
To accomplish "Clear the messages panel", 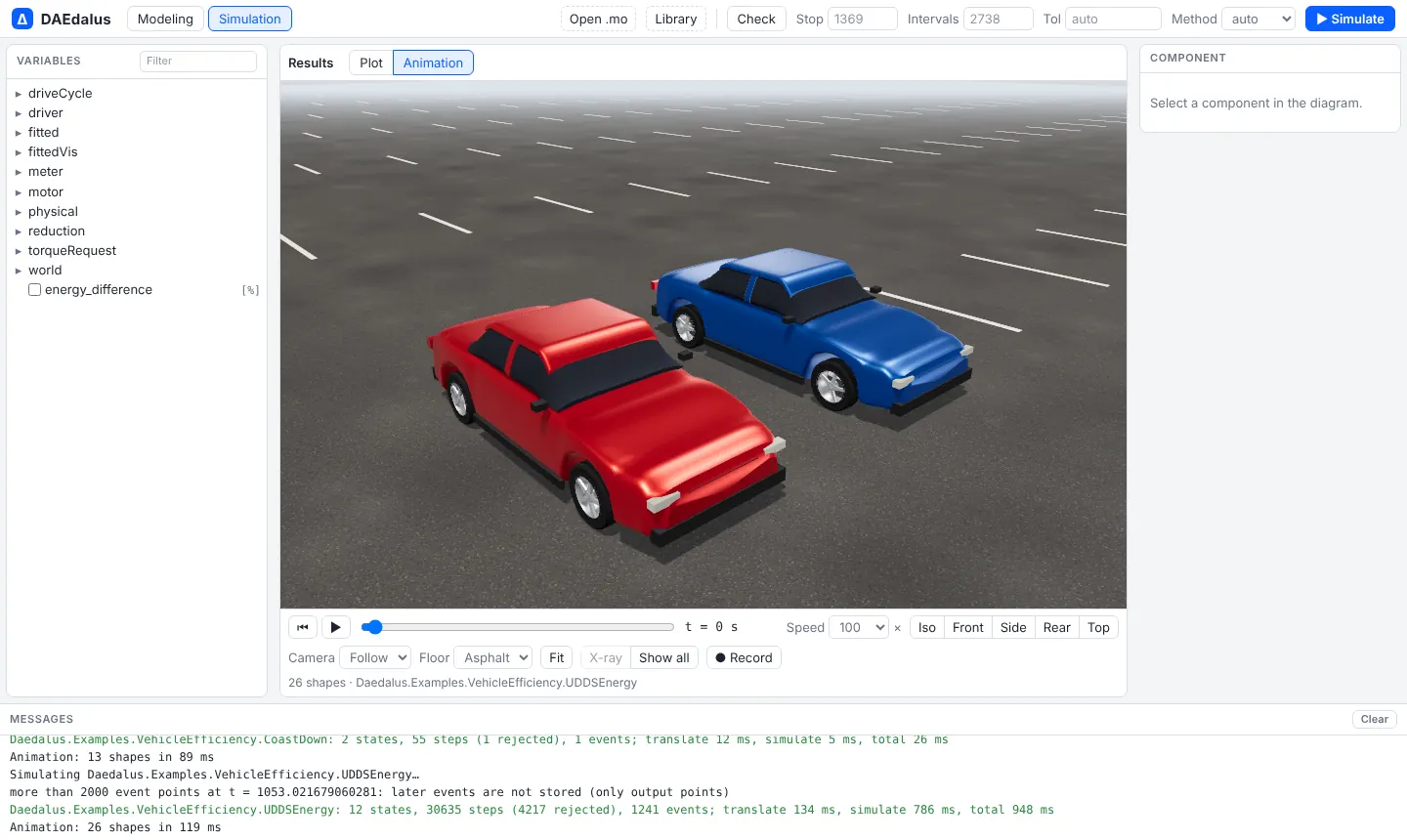I will [1375, 719].
